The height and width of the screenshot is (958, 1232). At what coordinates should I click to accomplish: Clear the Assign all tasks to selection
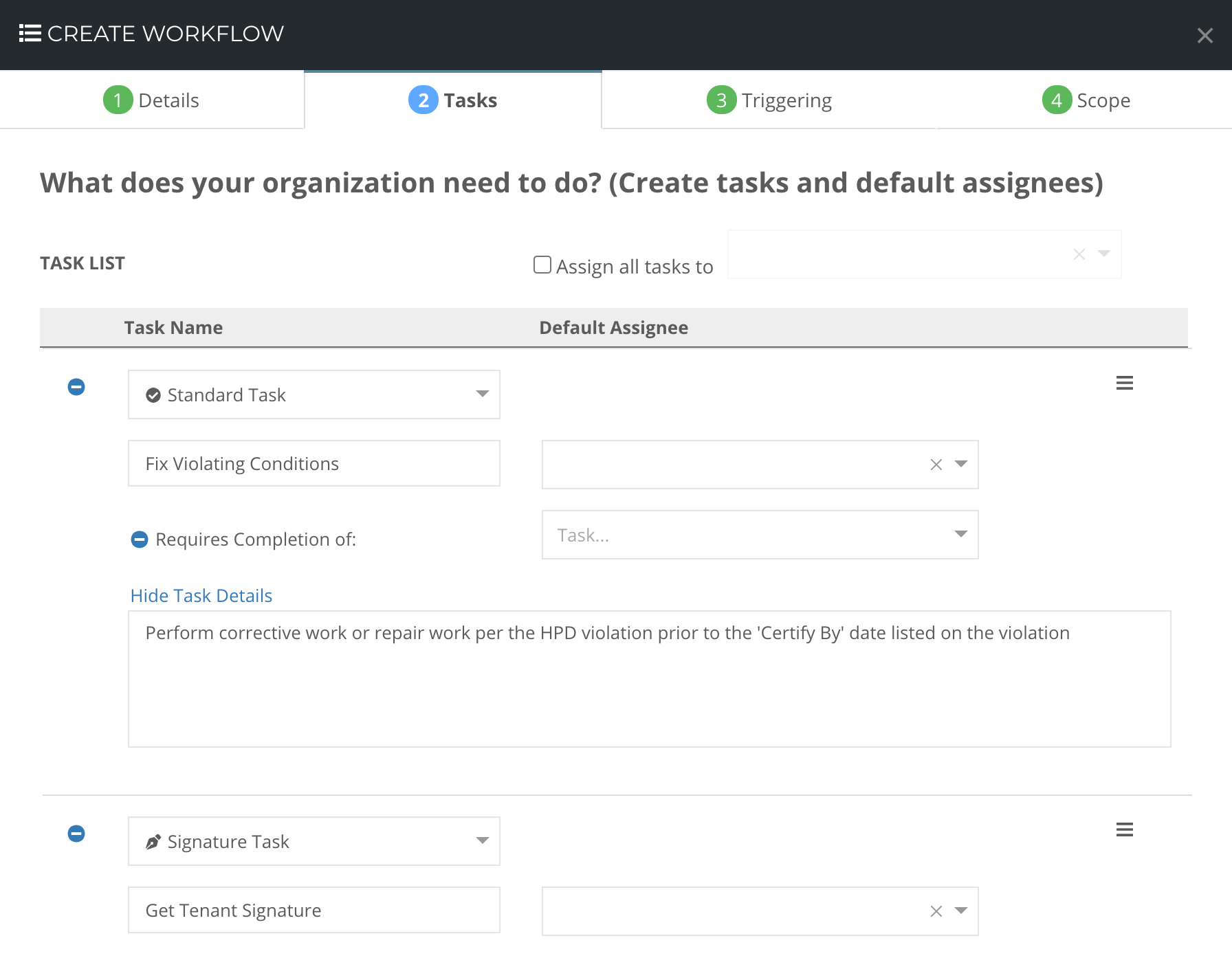1079,254
